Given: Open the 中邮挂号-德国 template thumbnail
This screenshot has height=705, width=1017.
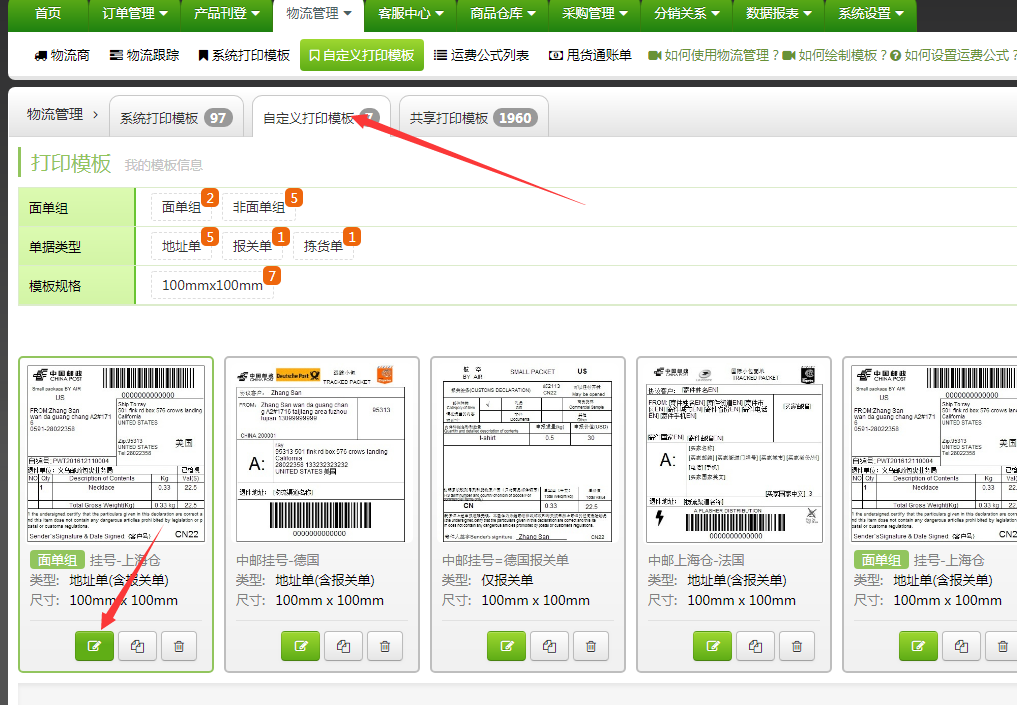Looking at the screenshot, I should pos(322,453).
